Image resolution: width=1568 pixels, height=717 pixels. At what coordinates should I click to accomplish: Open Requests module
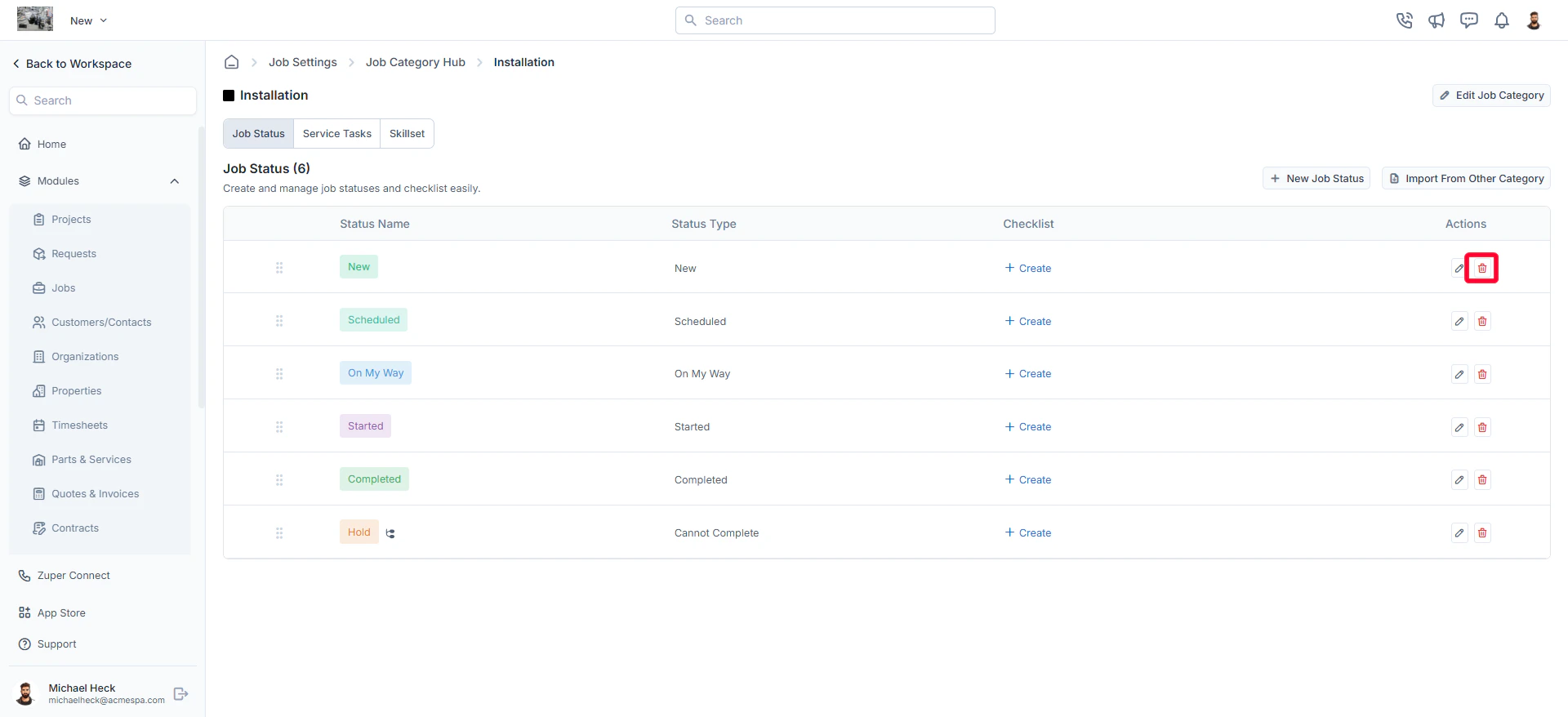65,254
